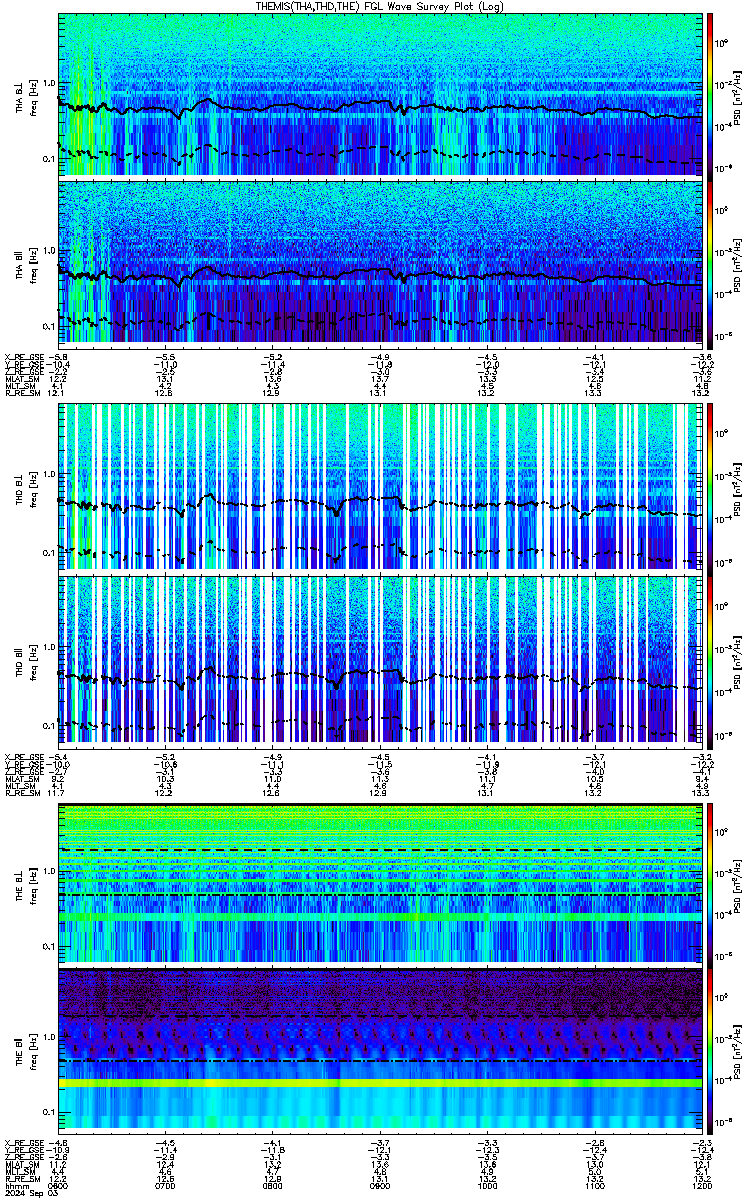Click the "0600" time tick label

click(x=58, y=1184)
